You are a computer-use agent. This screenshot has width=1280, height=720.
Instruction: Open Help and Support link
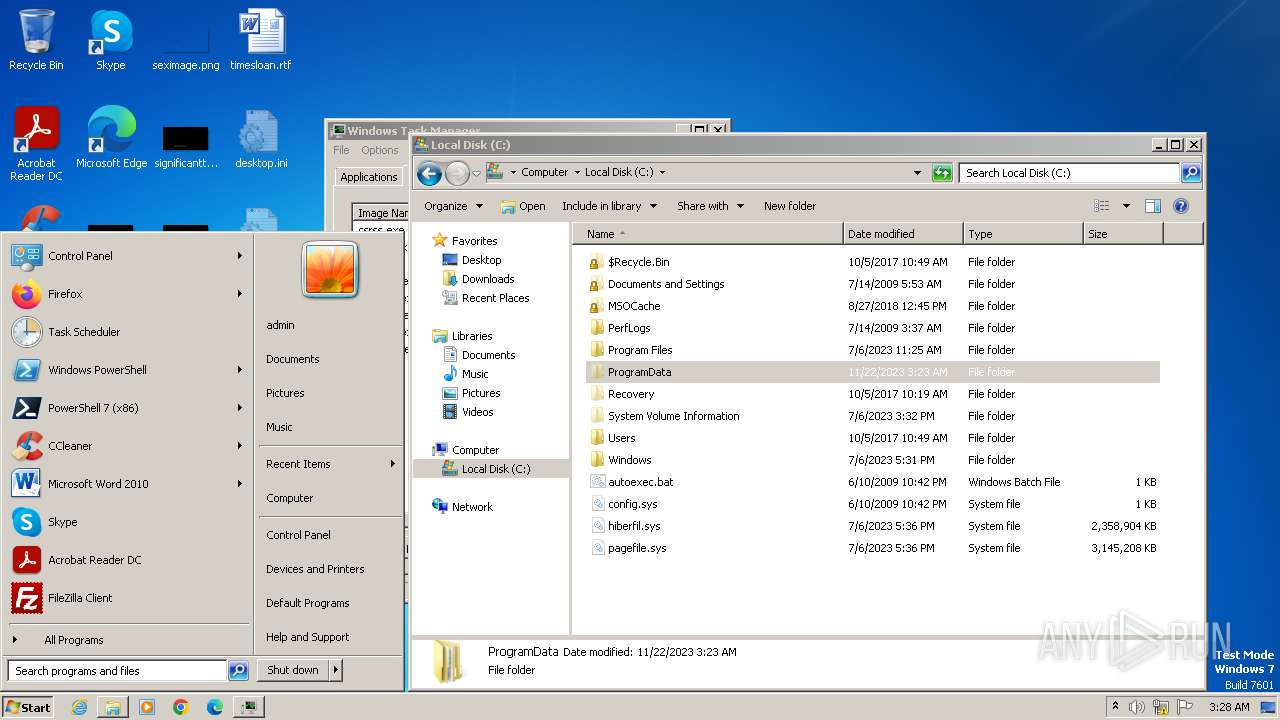point(307,637)
